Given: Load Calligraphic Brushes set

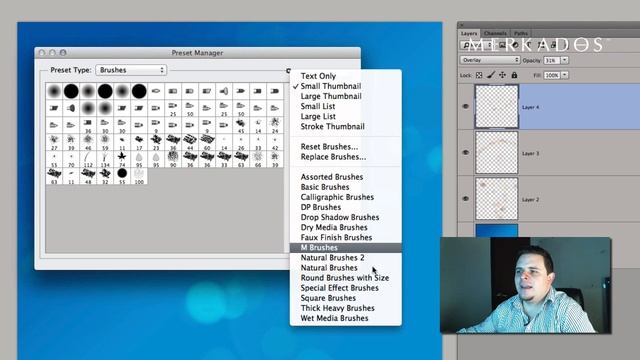Looking at the screenshot, I should coord(337,197).
